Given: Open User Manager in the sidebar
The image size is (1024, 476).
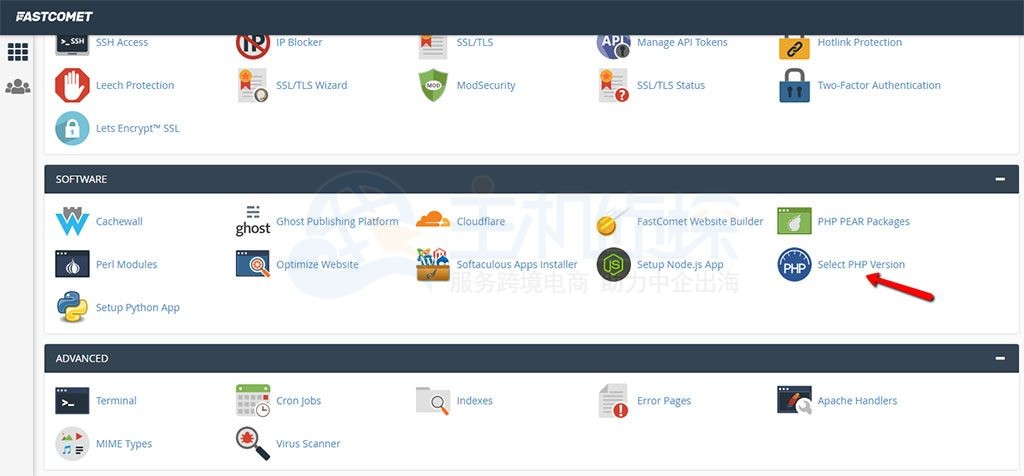Looking at the screenshot, I should 17,87.
